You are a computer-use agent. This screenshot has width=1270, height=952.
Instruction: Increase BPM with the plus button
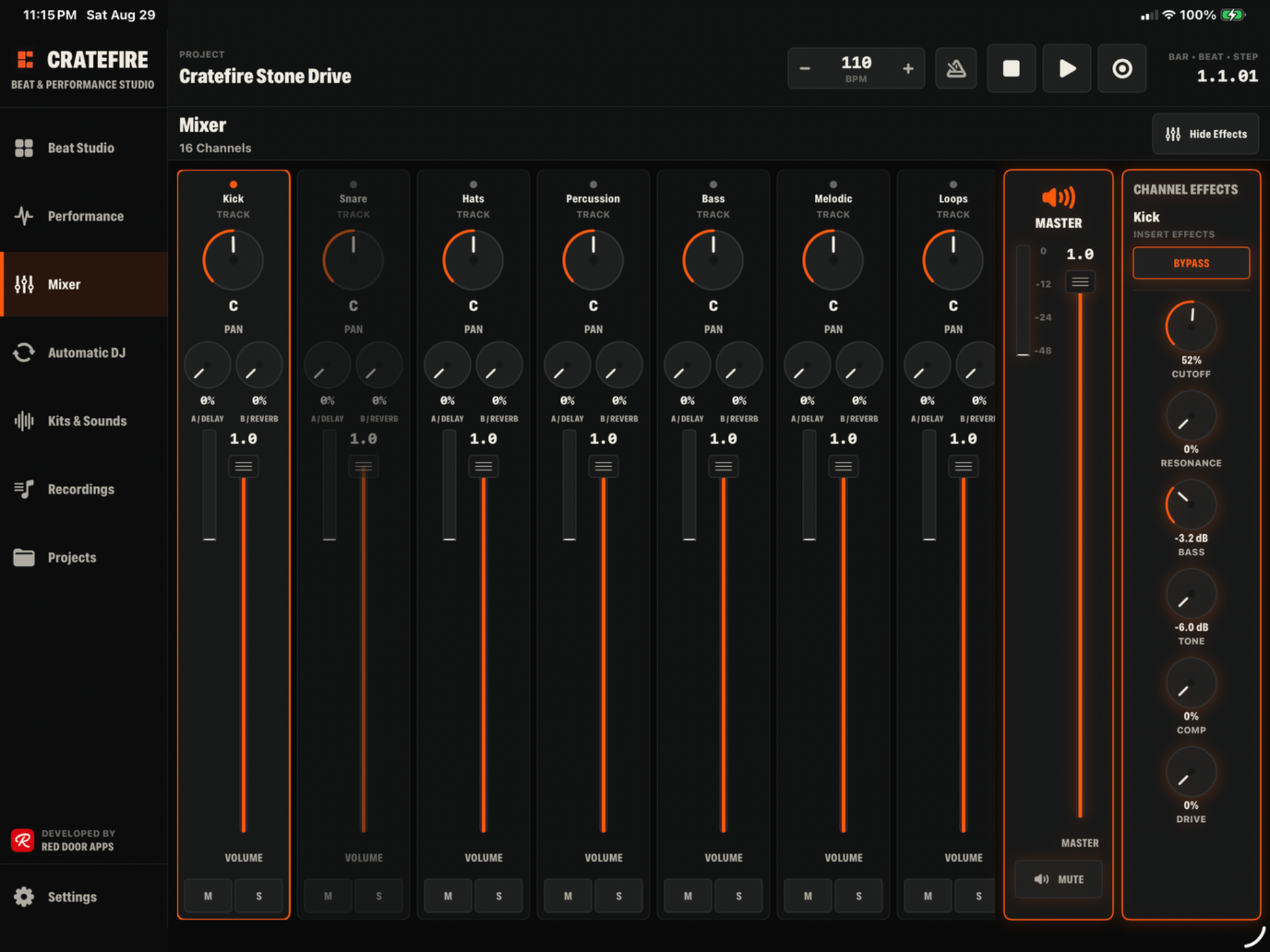(908, 68)
